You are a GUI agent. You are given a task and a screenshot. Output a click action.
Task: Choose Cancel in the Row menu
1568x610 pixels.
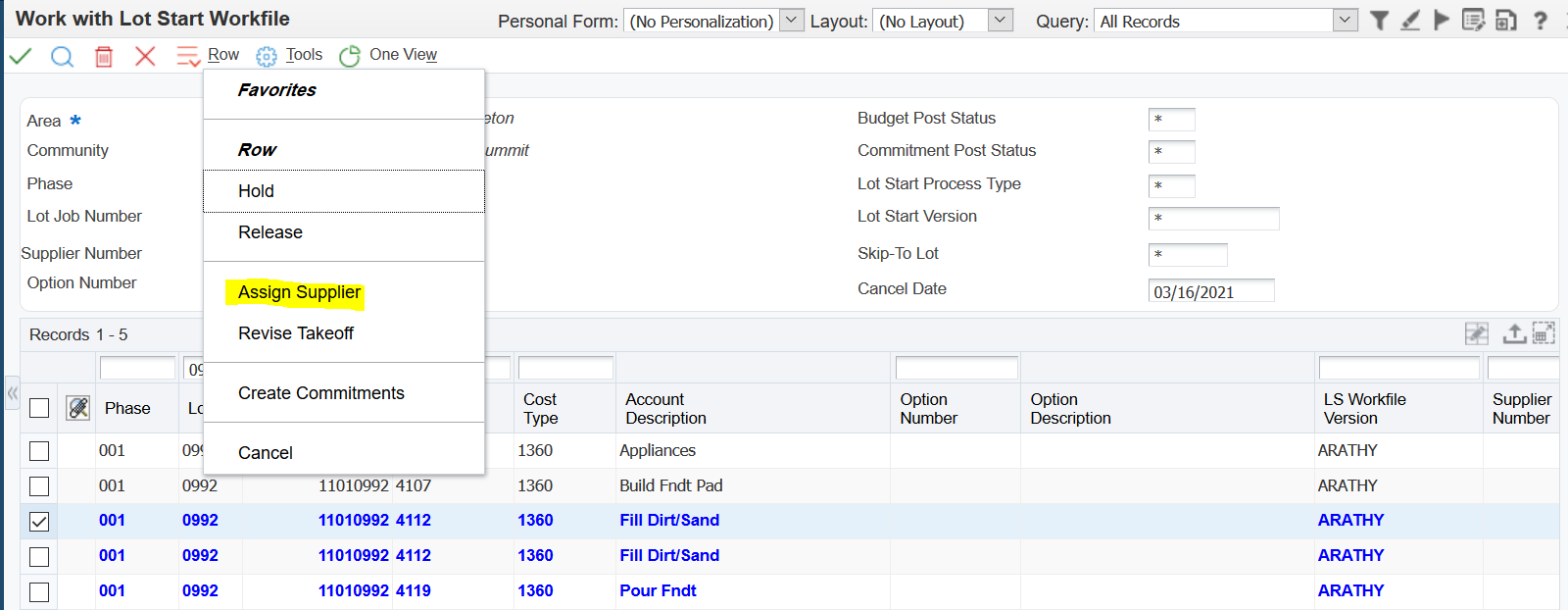pos(266,453)
